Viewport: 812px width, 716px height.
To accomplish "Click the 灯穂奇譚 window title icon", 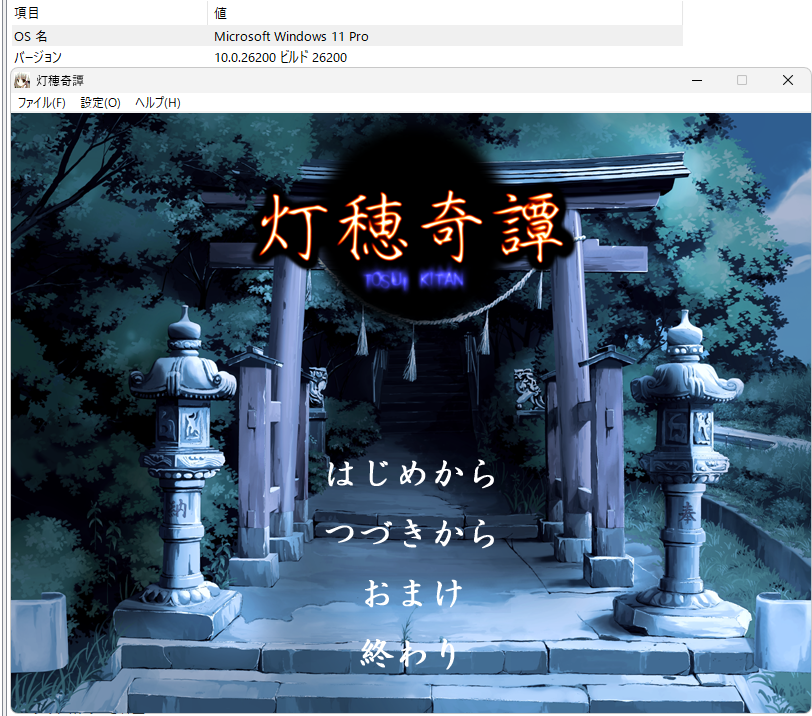I will (22, 81).
